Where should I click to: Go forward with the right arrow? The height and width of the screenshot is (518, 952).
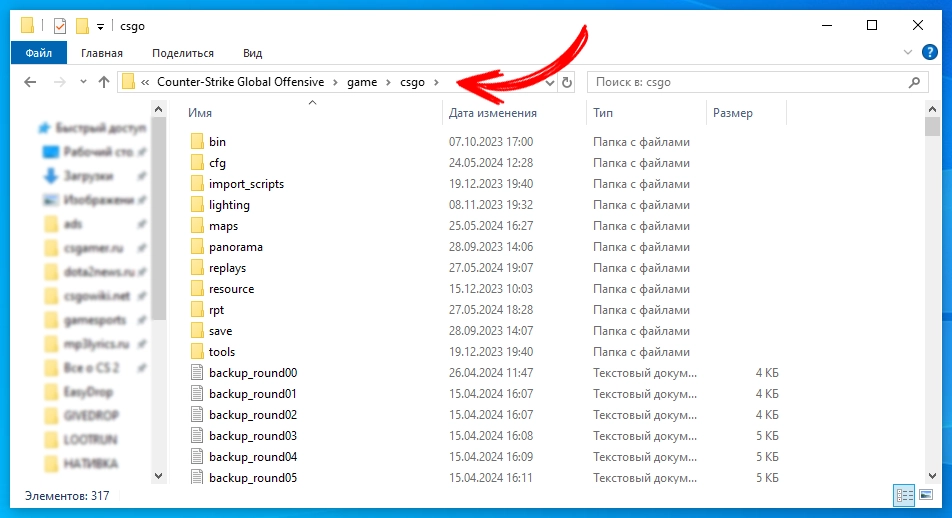pos(59,82)
